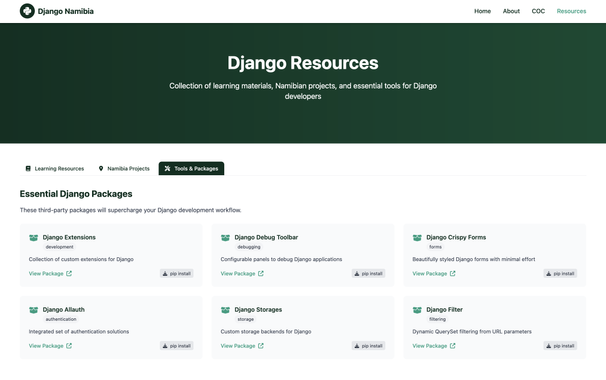Click the Django Debug Toolbar box icon

click(225, 238)
